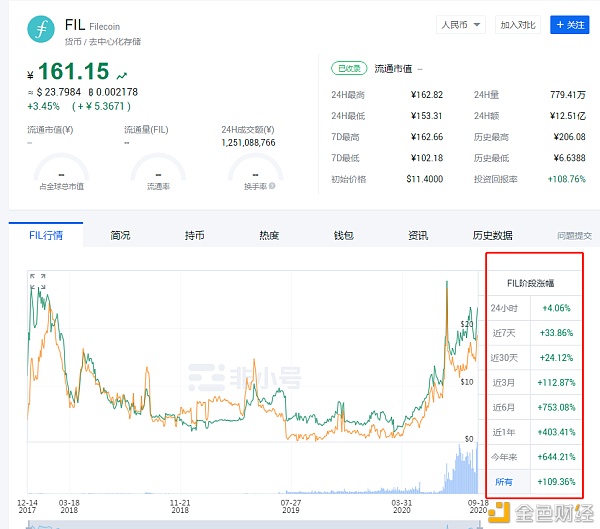The image size is (600, 529).
Task: Click the Filecoin logo icon
Action: coord(41,29)
